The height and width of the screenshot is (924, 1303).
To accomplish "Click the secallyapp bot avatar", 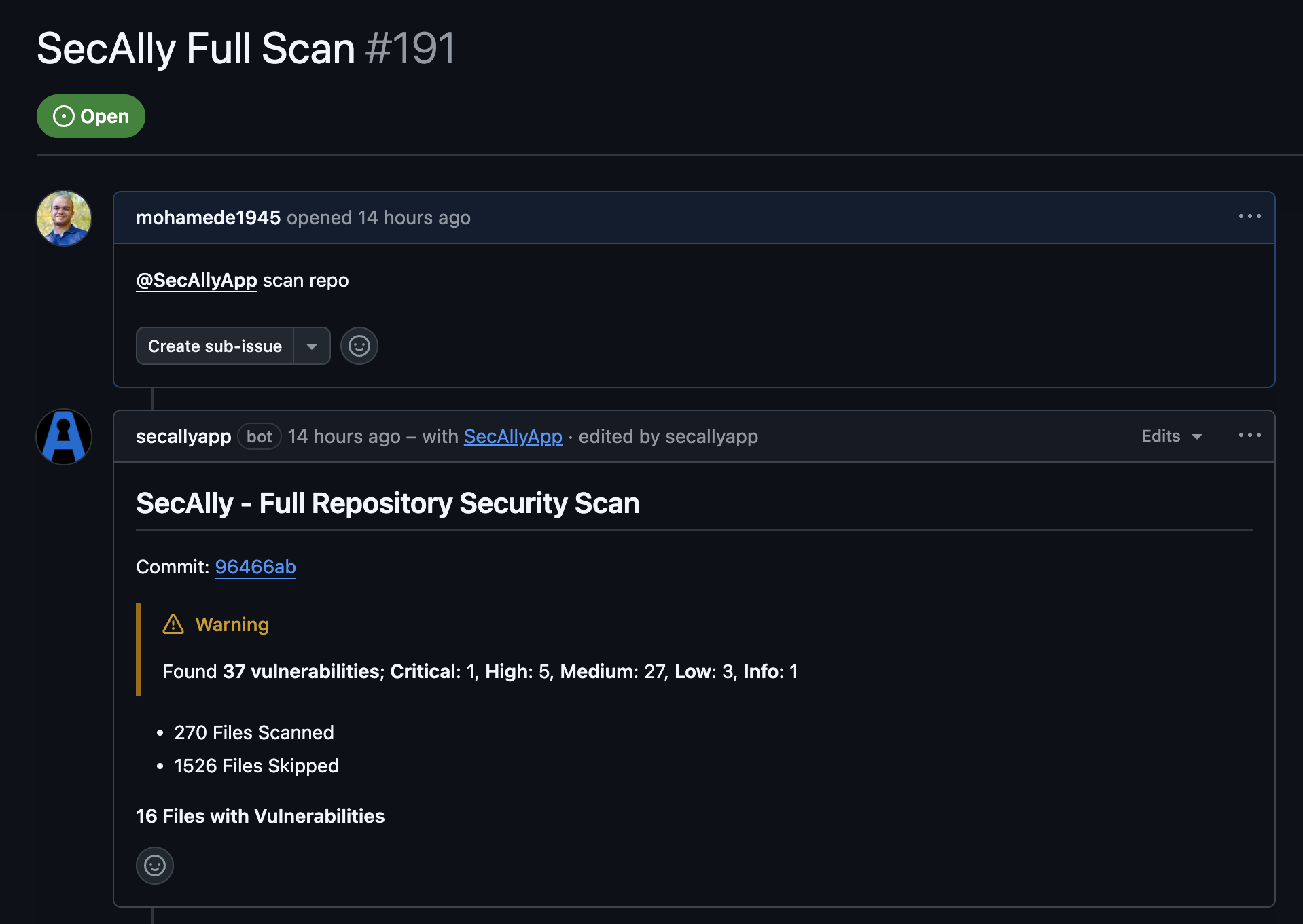I will pyautogui.click(x=63, y=436).
